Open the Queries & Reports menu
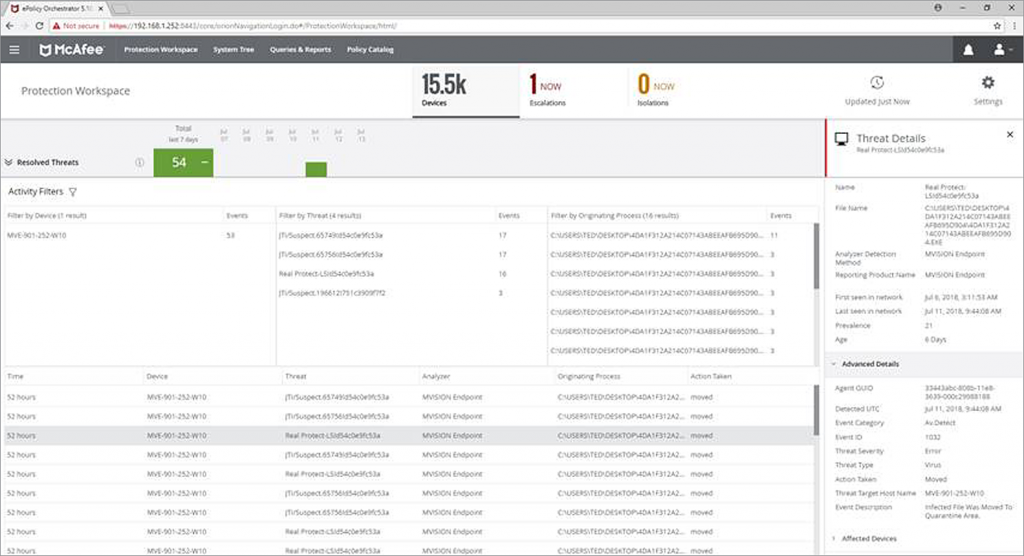This screenshot has width=1024, height=556. (x=300, y=50)
